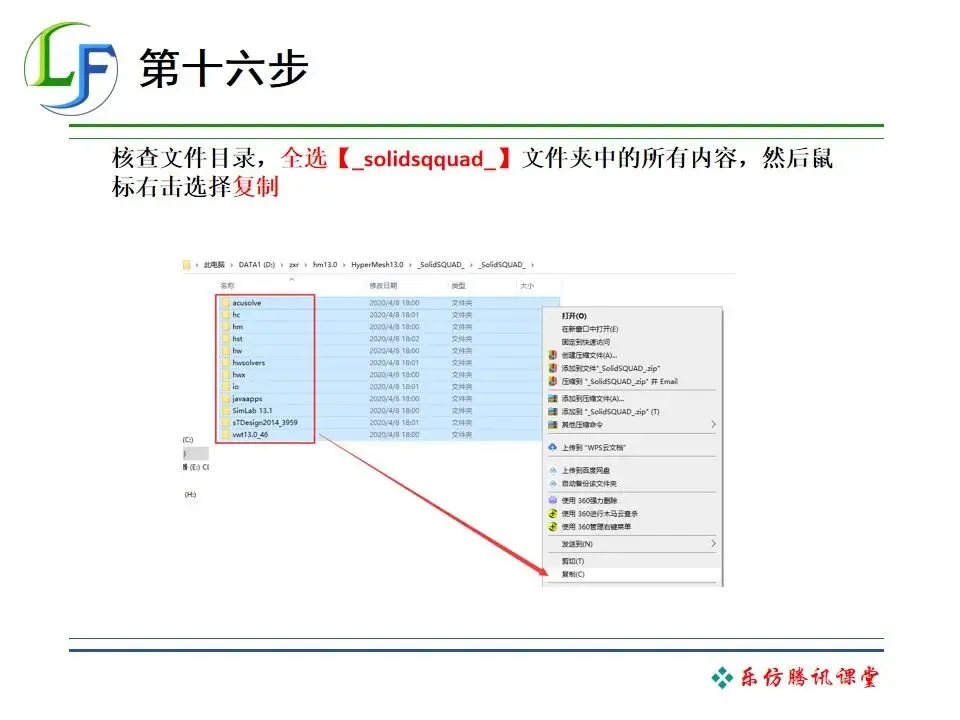Image resolution: width=960 pixels, height=720 pixels.
Task: Select the io folder name
Action: [x=236, y=386]
